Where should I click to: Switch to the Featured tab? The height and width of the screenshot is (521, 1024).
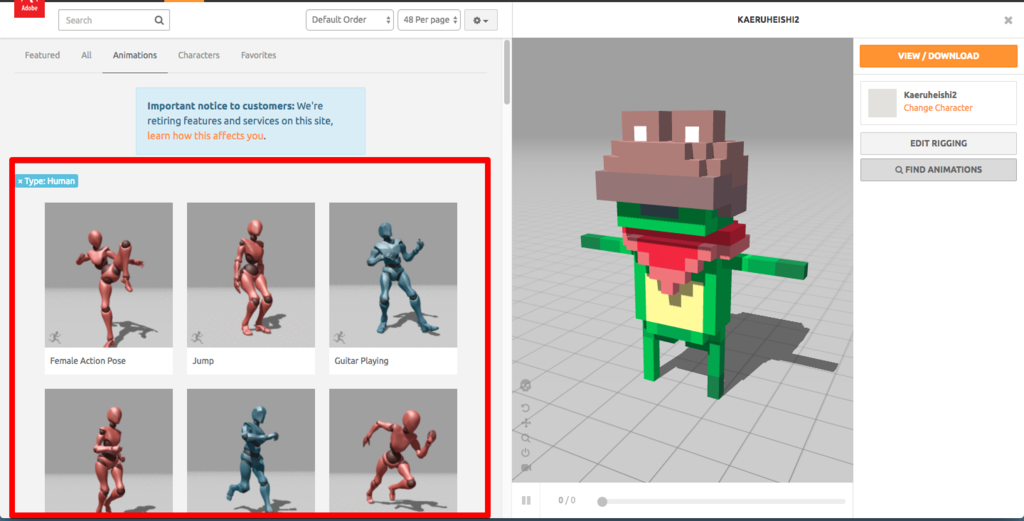(x=42, y=55)
